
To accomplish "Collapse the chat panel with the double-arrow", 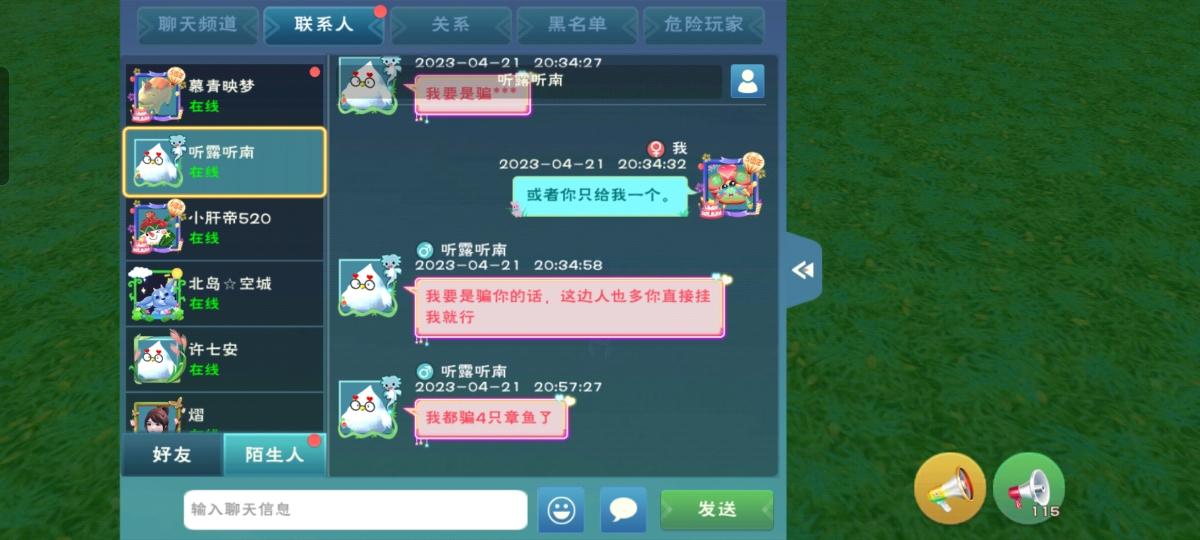I will [x=802, y=270].
